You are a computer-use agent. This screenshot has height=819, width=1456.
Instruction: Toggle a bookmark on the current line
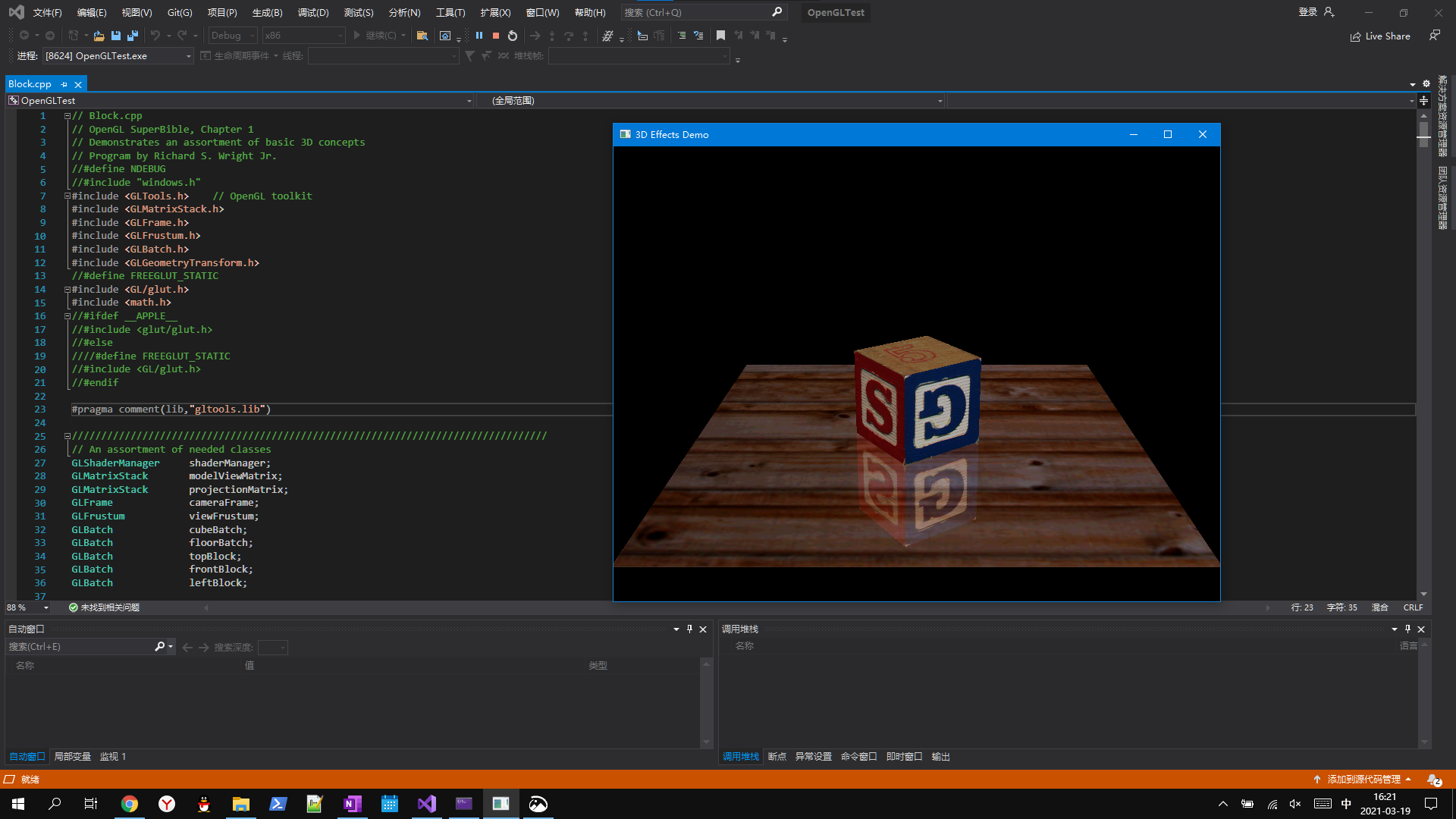point(721,35)
